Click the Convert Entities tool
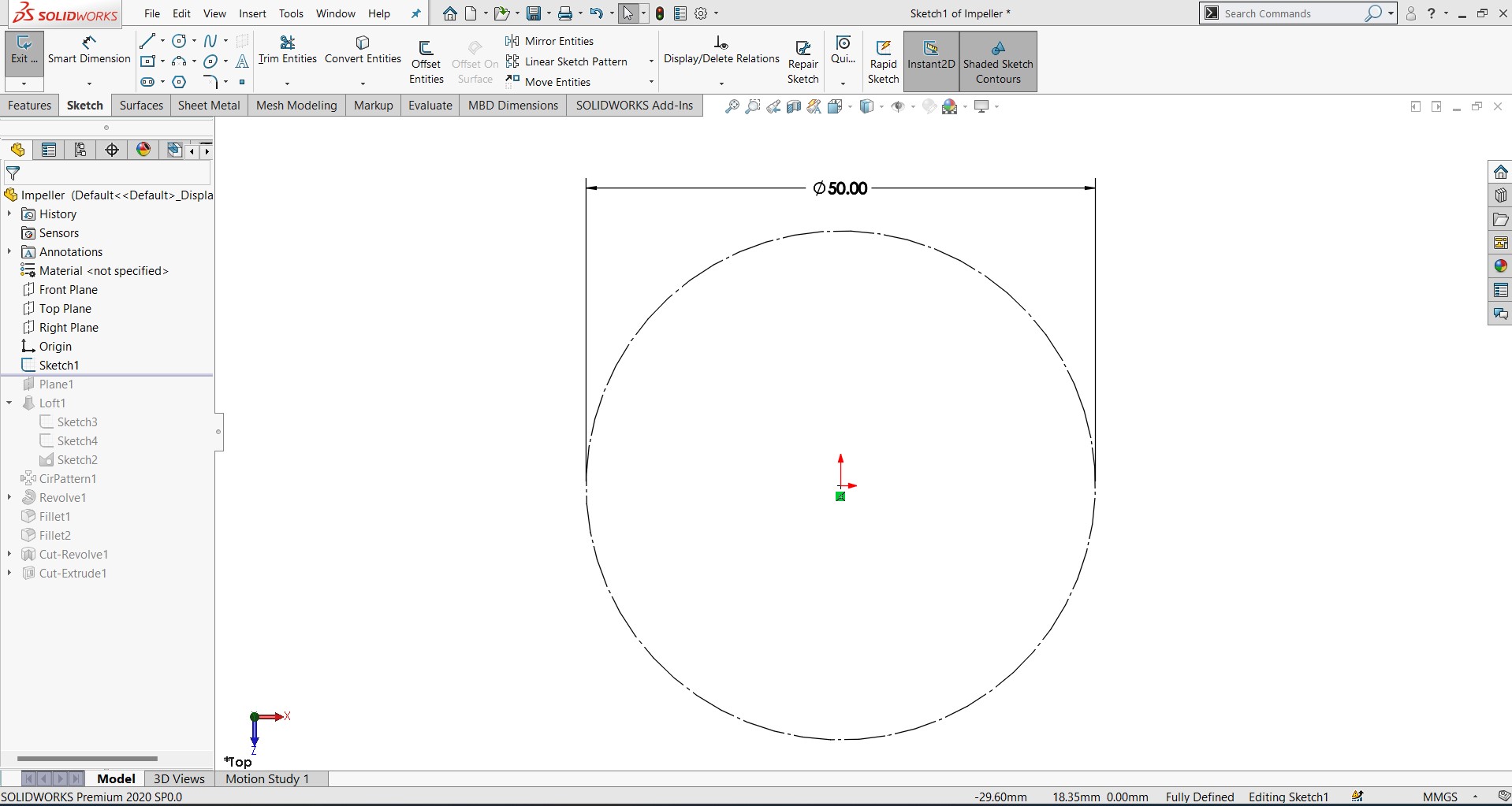 (363, 50)
